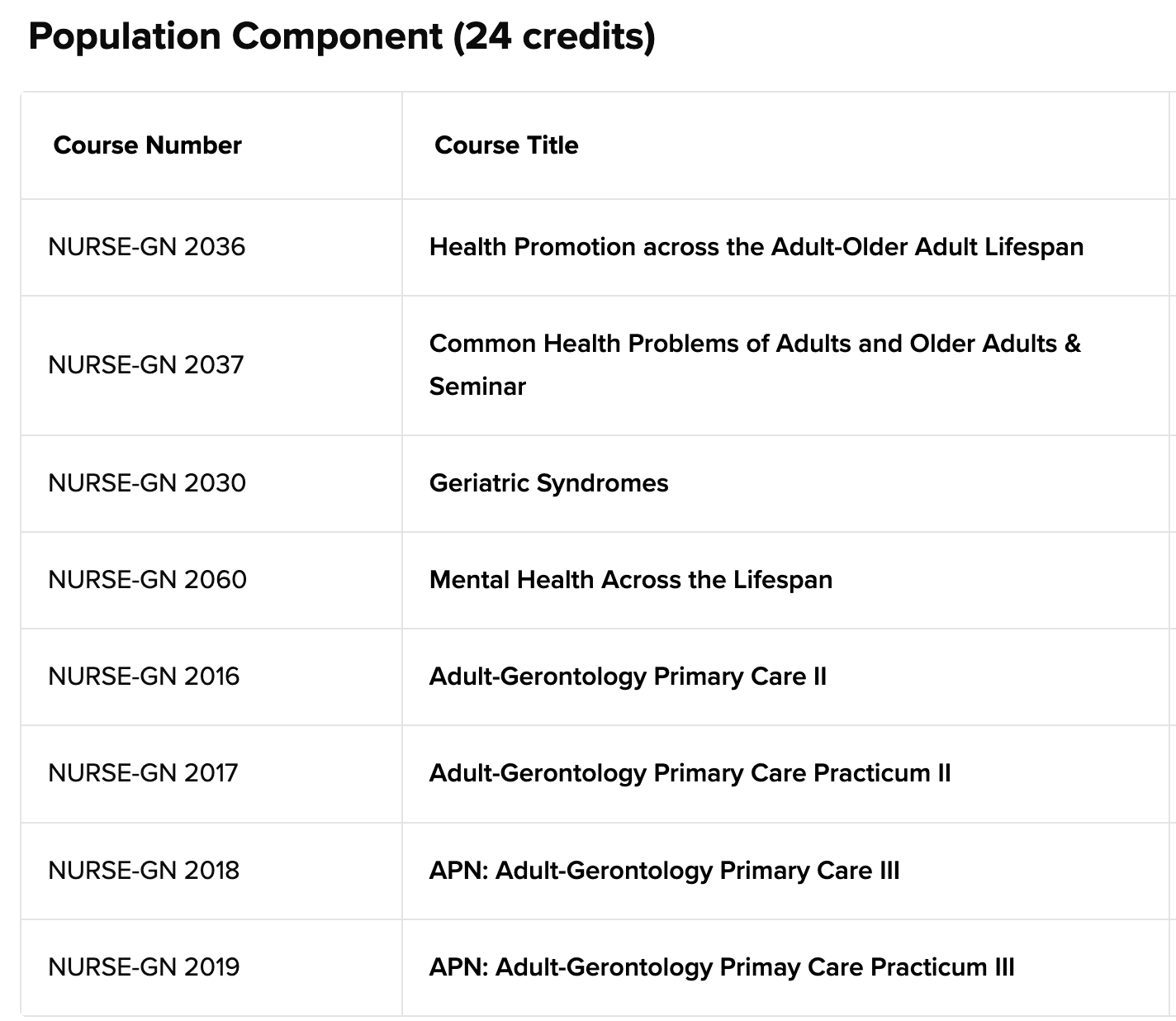Select course number NURSE-GN 2060
This screenshot has height=1021, width=1176.
click(x=148, y=580)
